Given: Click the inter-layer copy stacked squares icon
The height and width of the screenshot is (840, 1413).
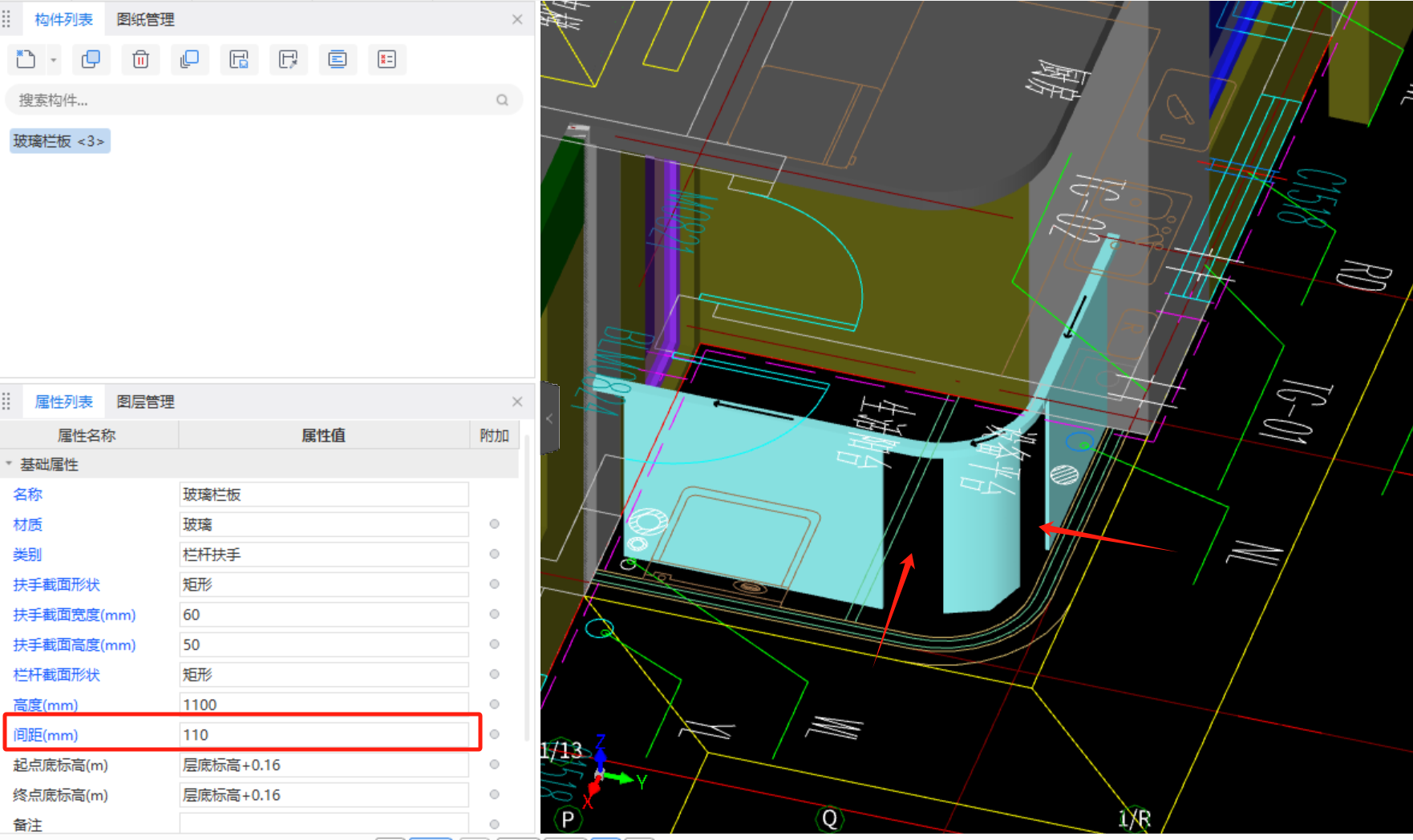Looking at the screenshot, I should tap(189, 59).
